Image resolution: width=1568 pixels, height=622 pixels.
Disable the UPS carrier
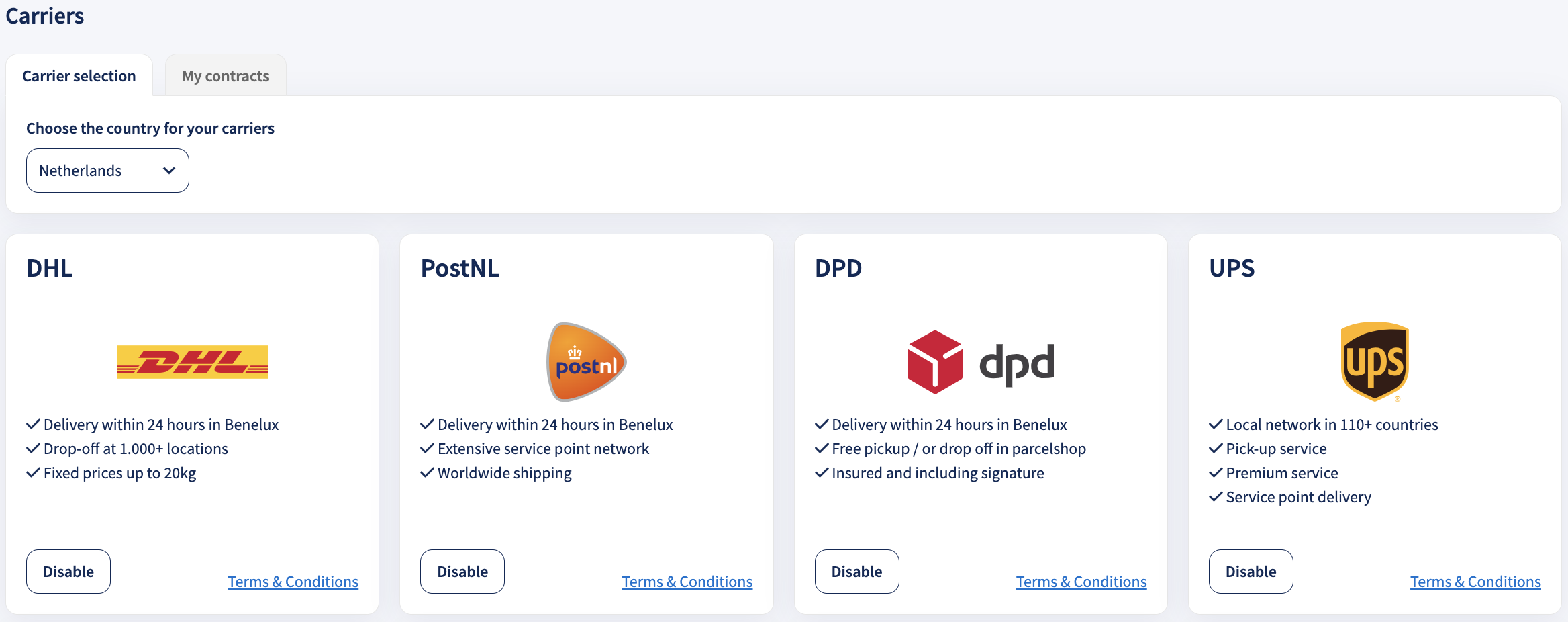(1251, 572)
